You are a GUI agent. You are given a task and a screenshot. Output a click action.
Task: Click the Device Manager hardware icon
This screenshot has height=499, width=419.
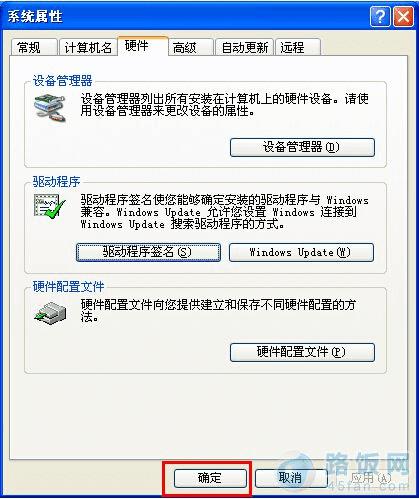[x=50, y=108]
